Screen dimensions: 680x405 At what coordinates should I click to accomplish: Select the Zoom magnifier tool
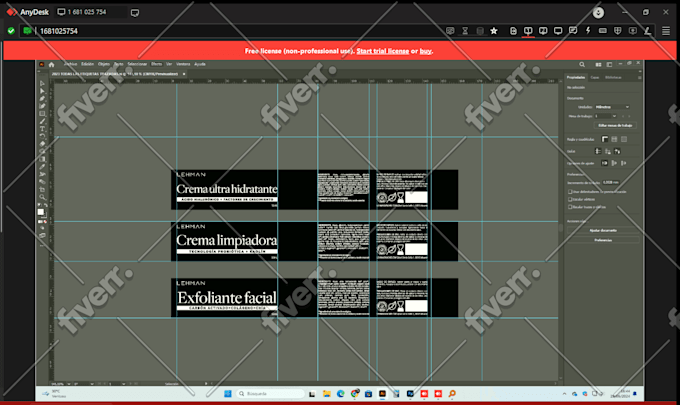point(42,197)
